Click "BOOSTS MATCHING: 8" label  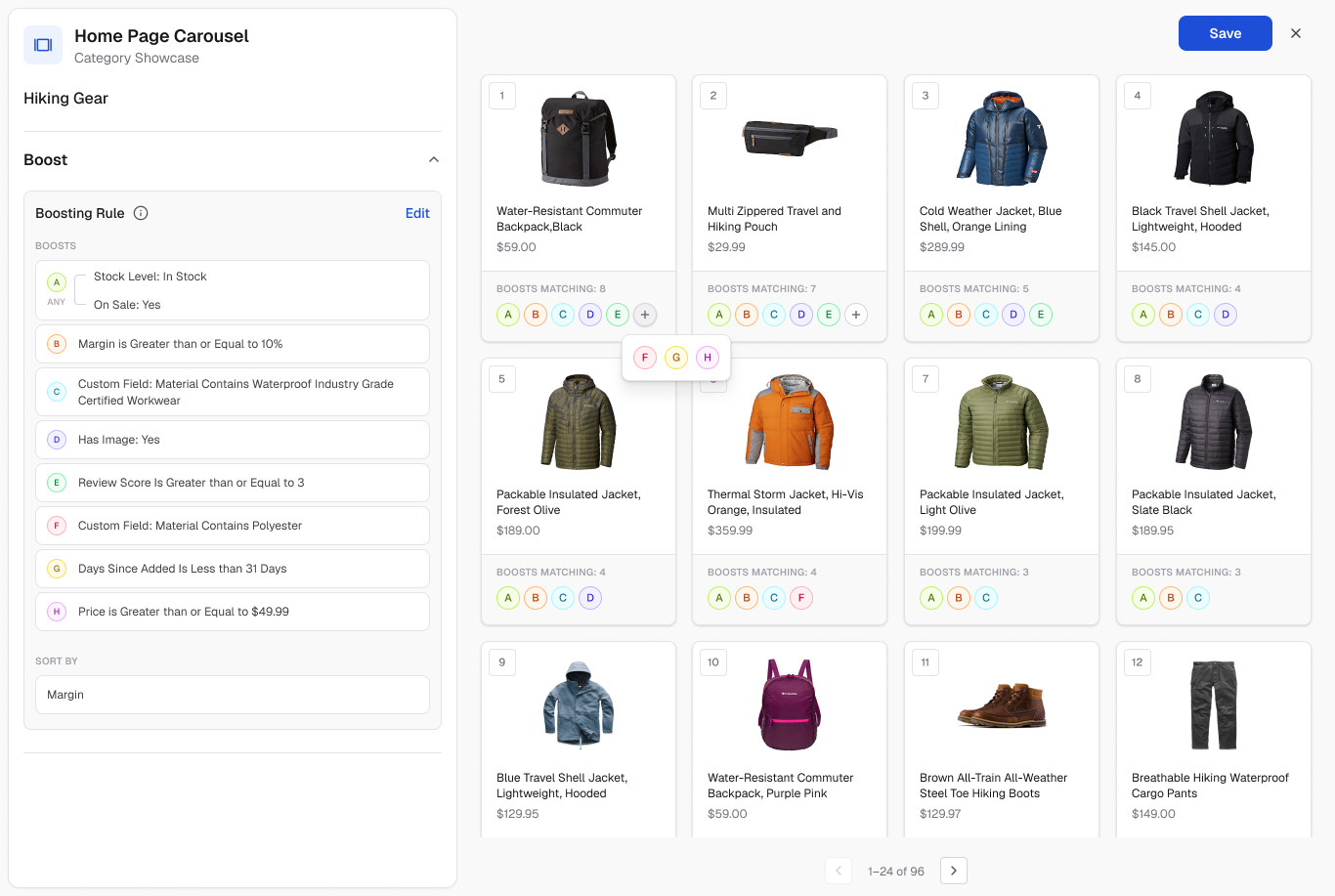click(x=551, y=289)
